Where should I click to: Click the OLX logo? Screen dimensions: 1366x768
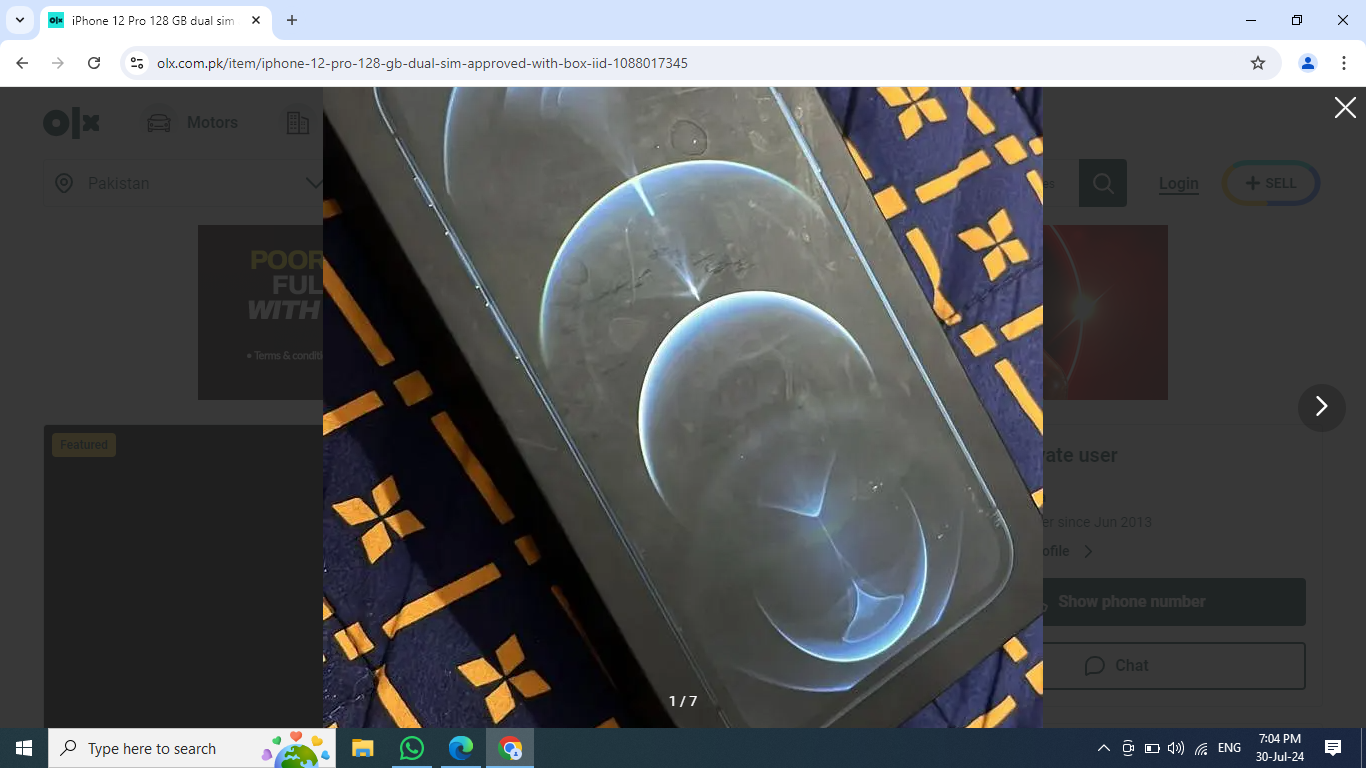72,123
